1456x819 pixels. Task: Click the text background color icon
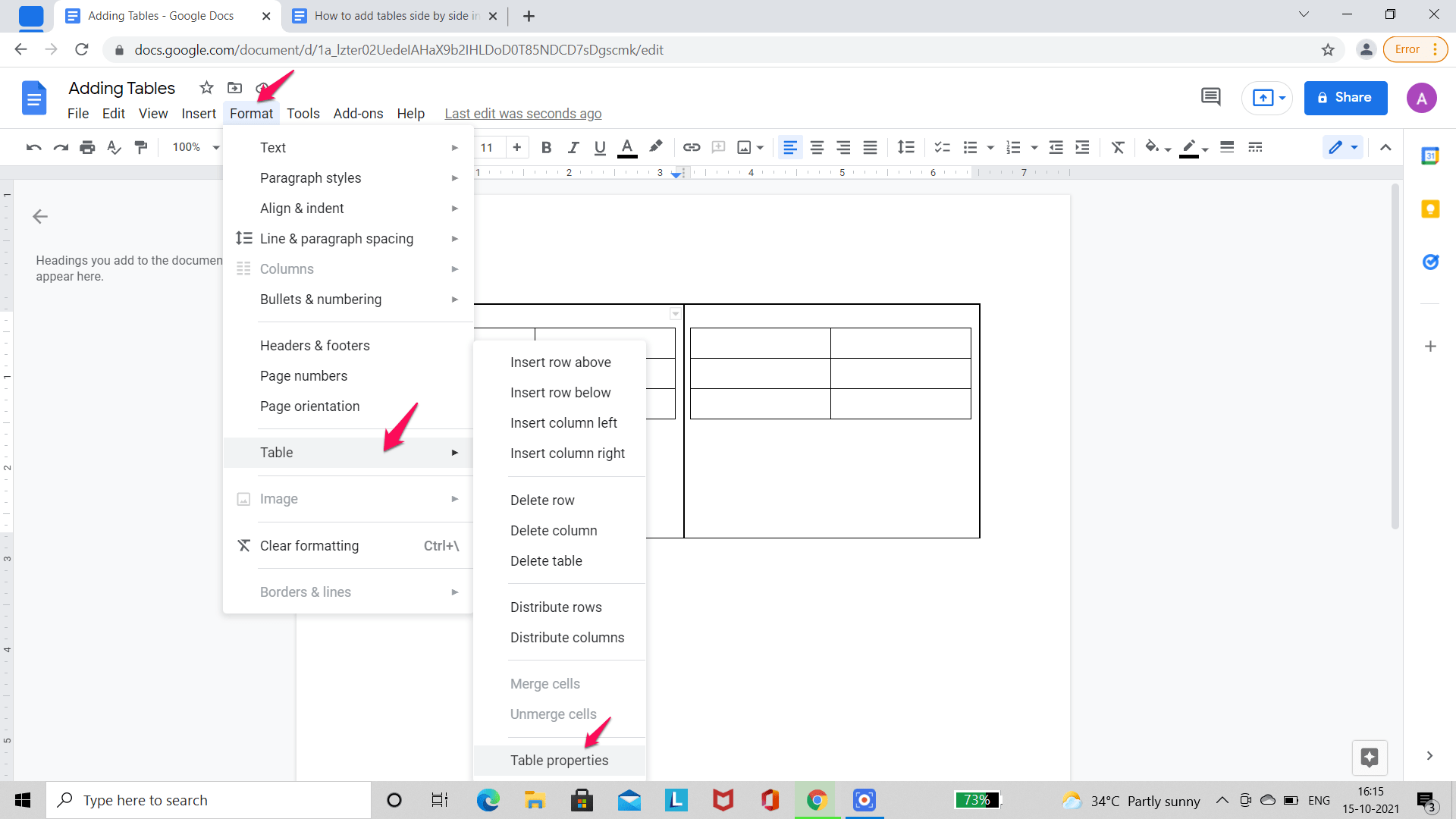point(657,147)
